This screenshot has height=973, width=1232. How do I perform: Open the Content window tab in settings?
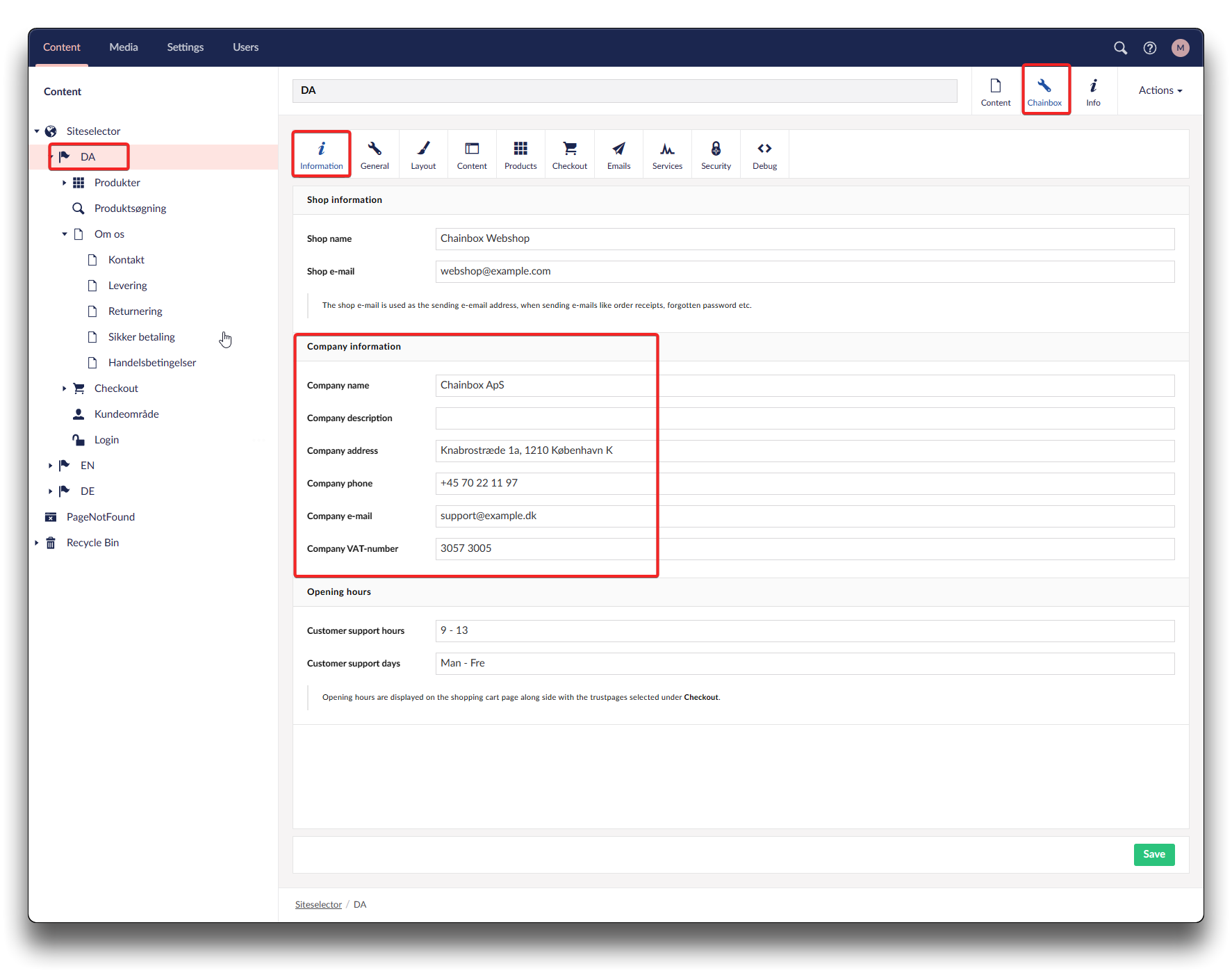(472, 154)
